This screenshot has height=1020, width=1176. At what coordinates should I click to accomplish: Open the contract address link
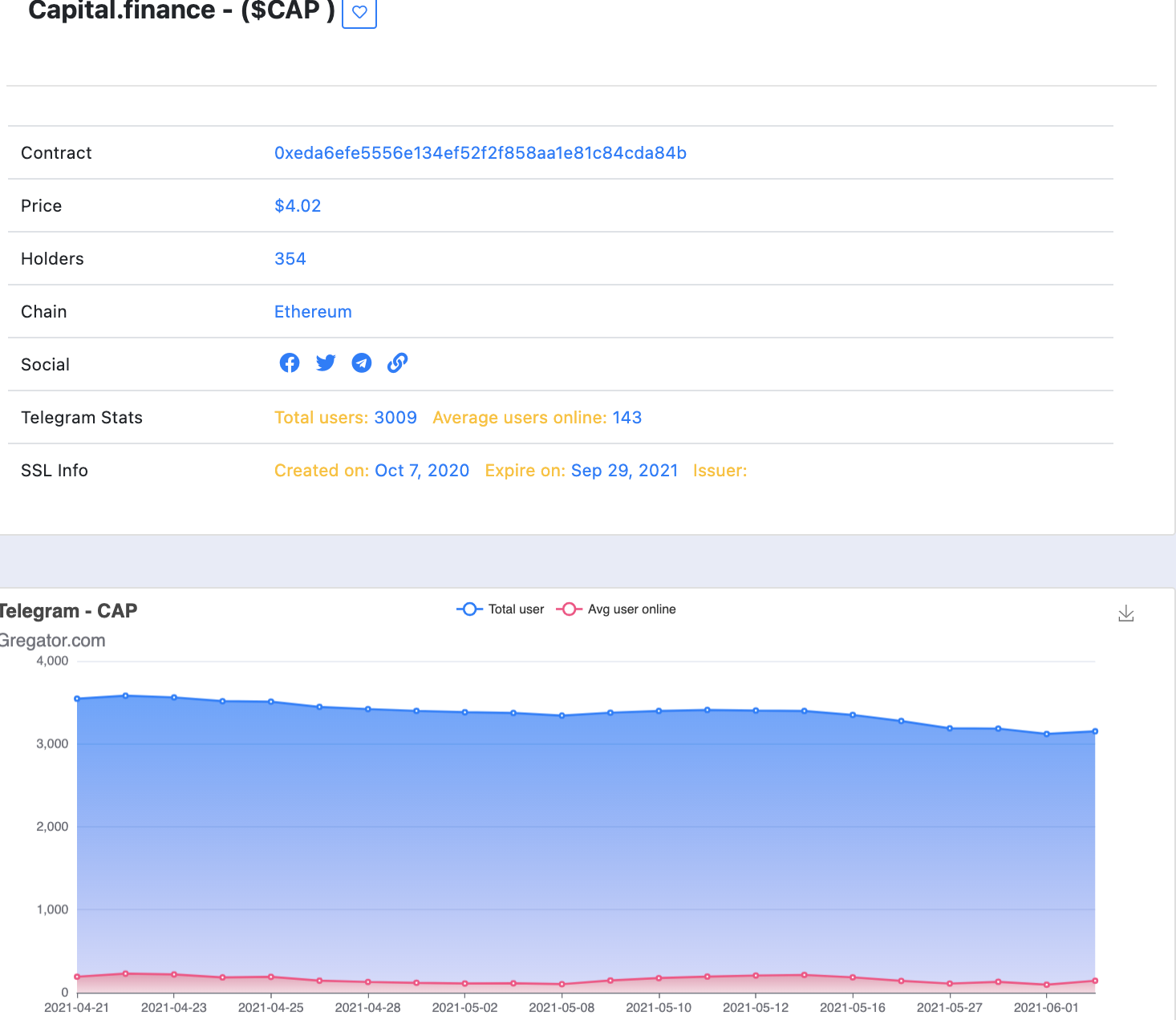pyautogui.click(x=480, y=153)
